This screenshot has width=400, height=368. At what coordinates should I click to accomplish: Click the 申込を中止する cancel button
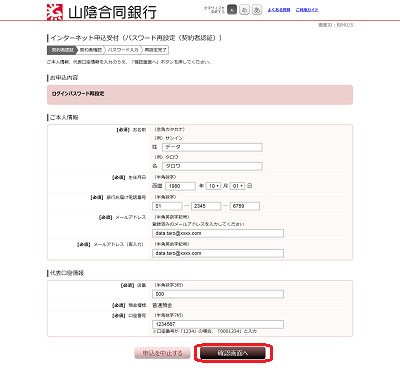click(x=162, y=353)
